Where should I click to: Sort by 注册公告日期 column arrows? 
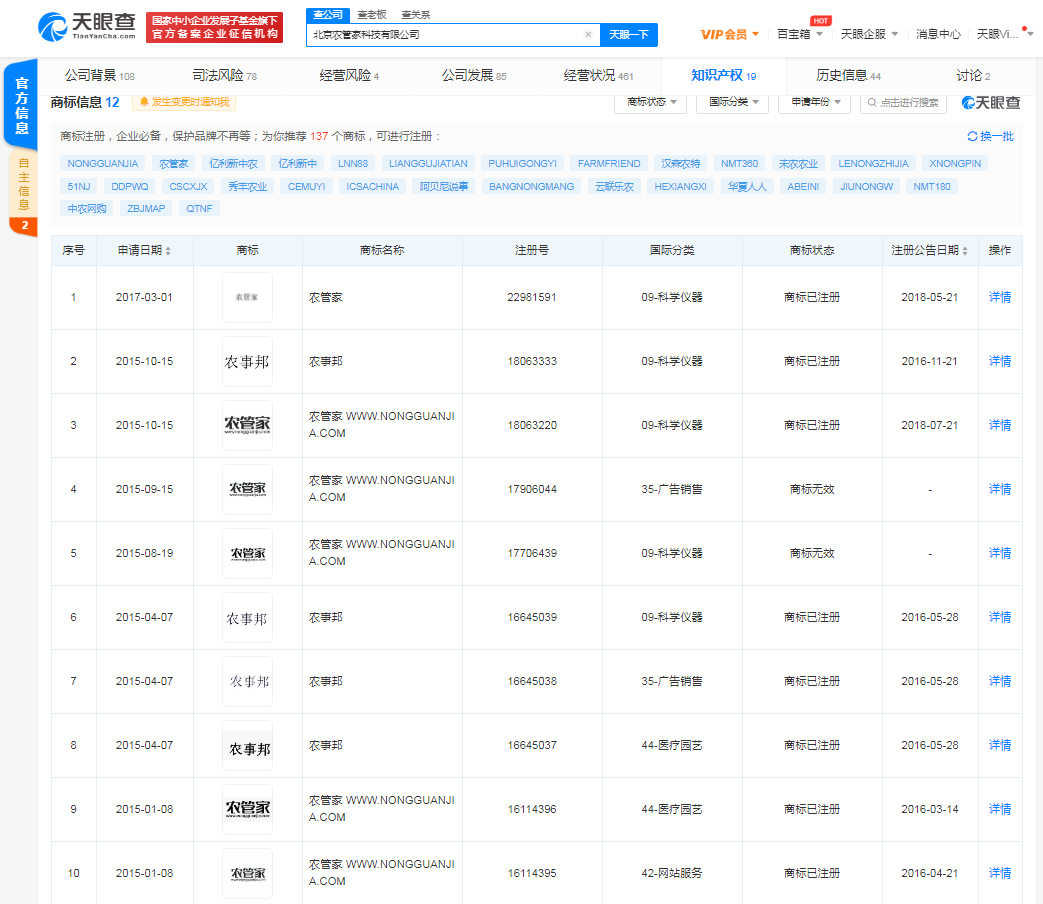tap(965, 251)
